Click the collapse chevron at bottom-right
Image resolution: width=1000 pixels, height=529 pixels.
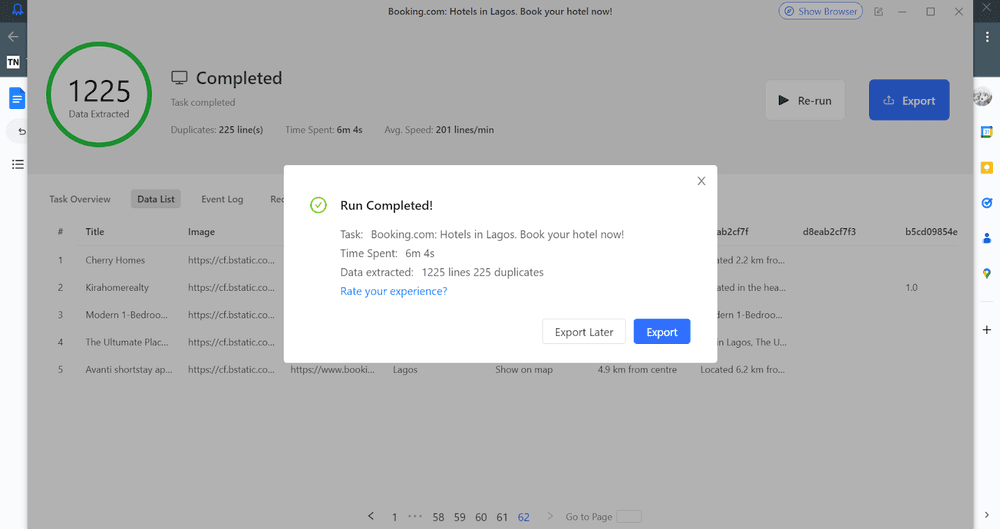987,515
